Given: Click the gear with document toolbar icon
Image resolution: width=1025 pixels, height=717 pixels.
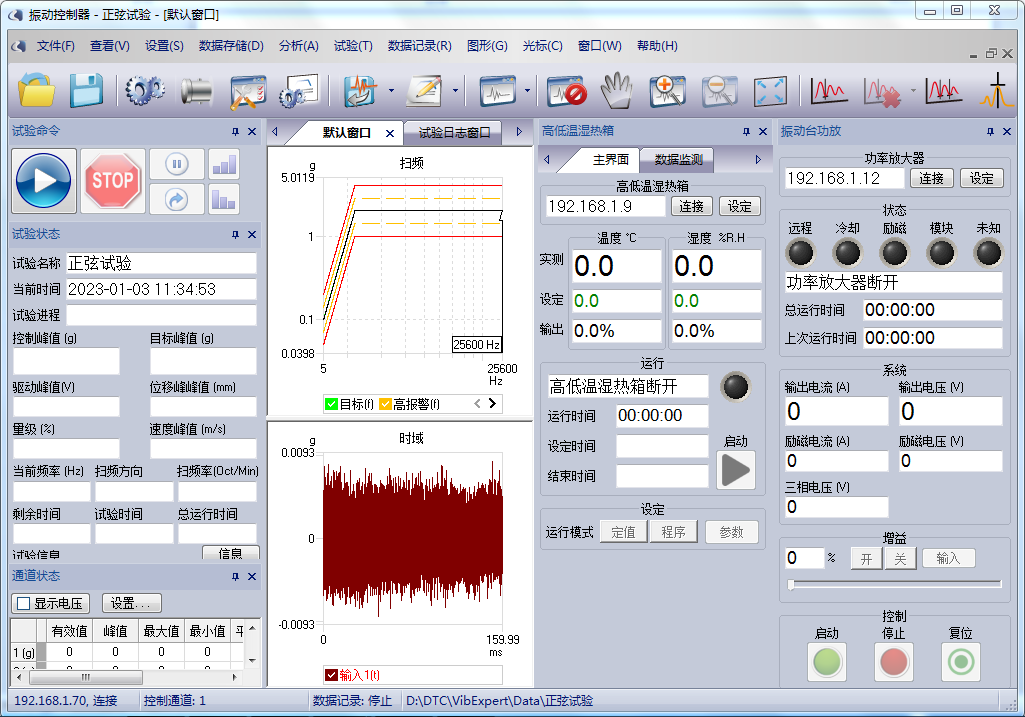Looking at the screenshot, I should coord(299,90).
